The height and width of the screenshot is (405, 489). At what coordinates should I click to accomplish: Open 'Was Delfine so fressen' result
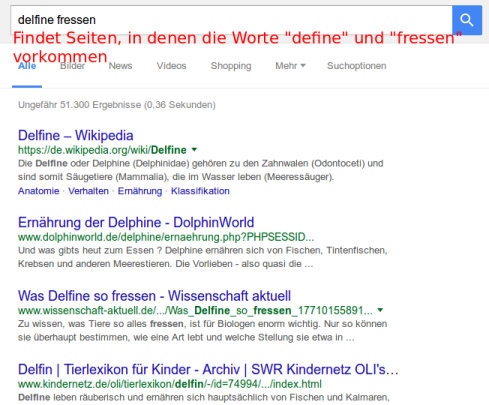154,296
